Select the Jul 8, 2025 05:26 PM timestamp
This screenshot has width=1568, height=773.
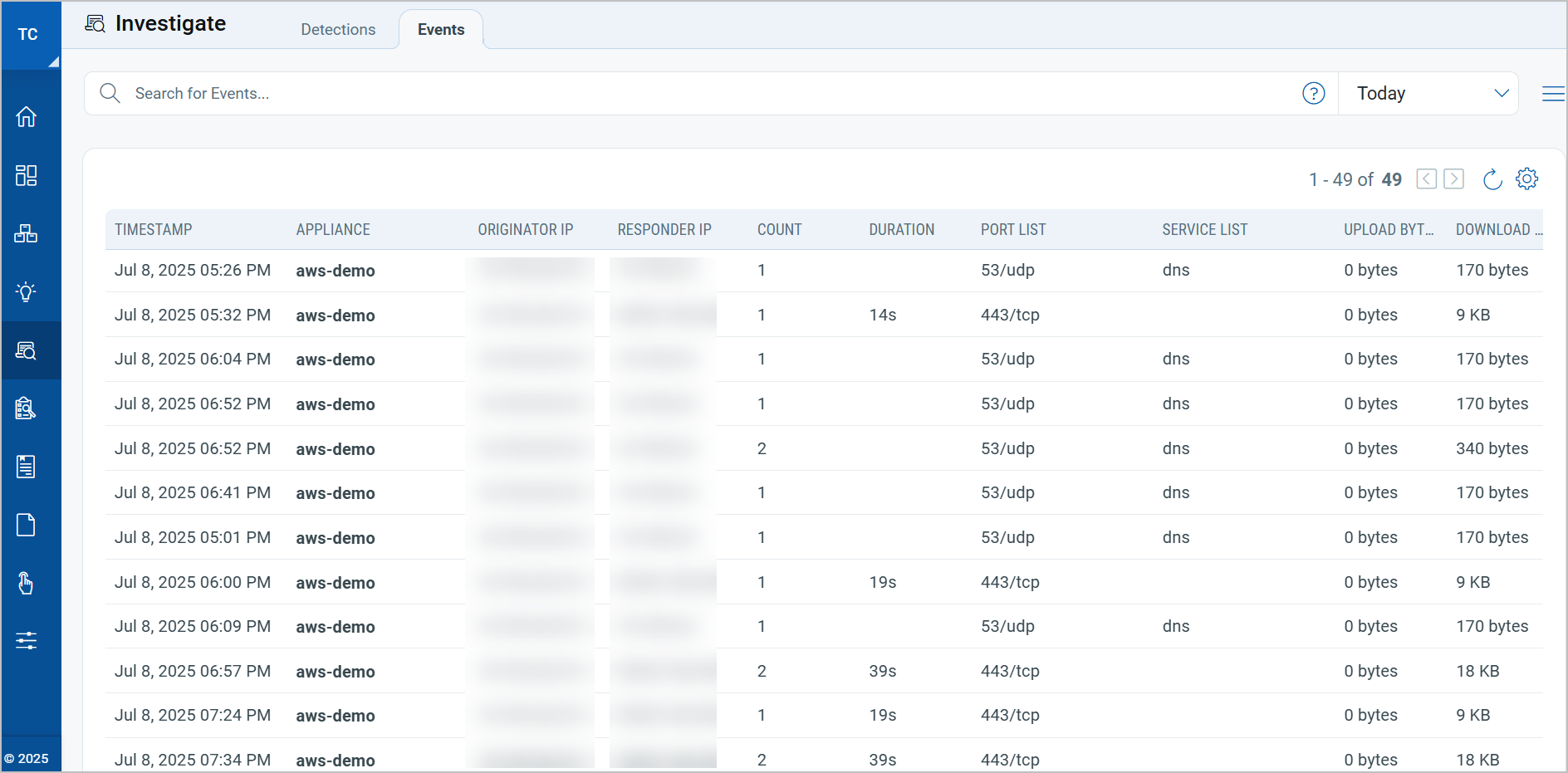(193, 270)
